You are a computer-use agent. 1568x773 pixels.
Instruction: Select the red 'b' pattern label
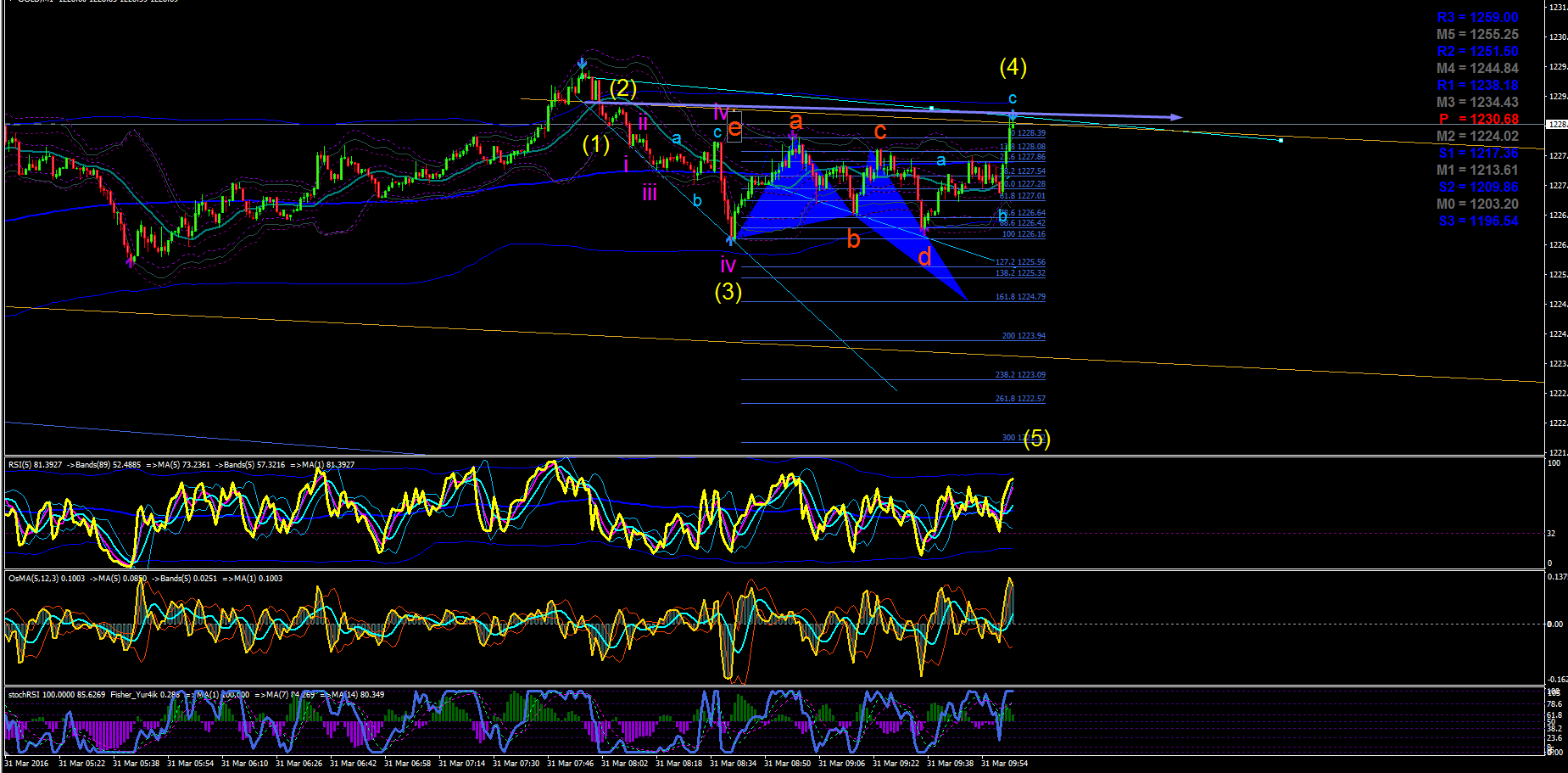pyautogui.click(x=853, y=239)
